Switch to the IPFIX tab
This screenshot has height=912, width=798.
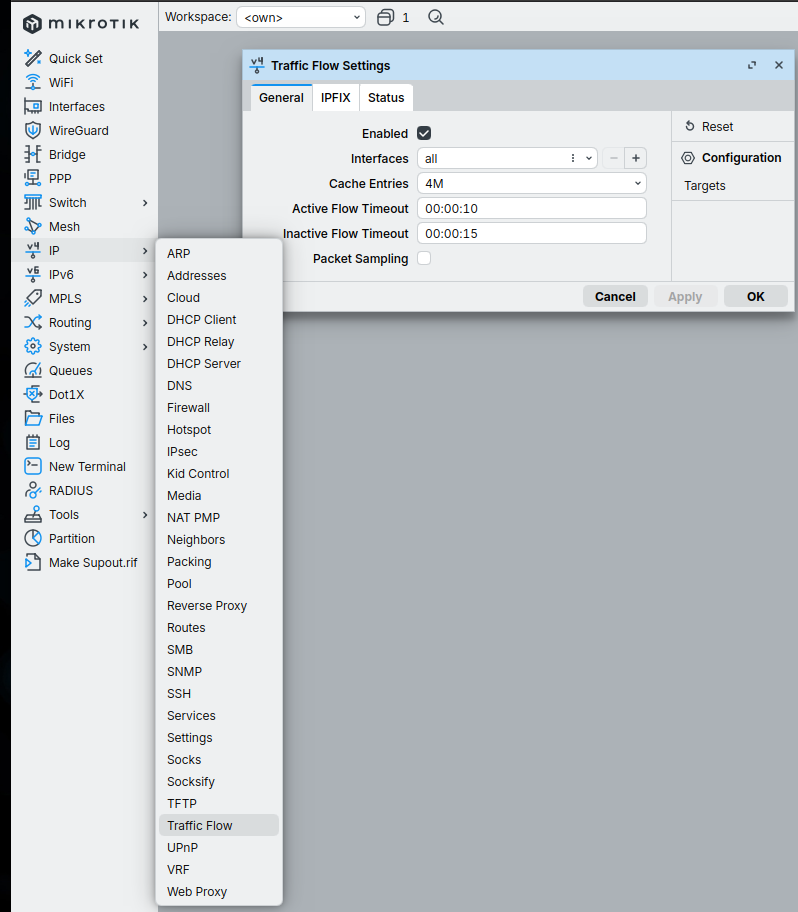336,98
